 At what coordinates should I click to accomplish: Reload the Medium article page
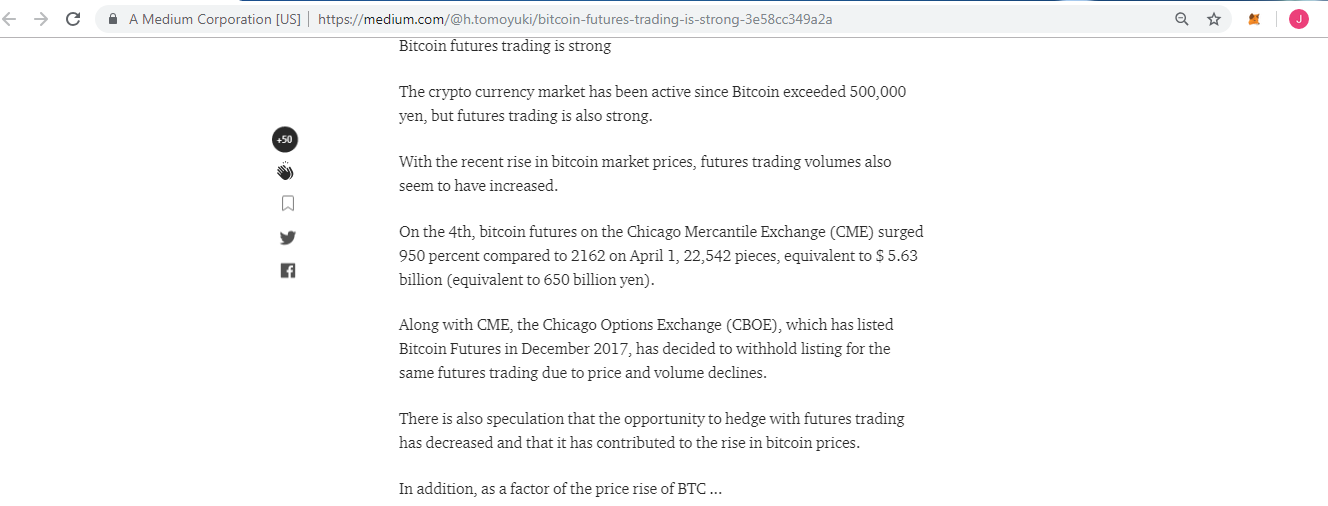[72, 19]
